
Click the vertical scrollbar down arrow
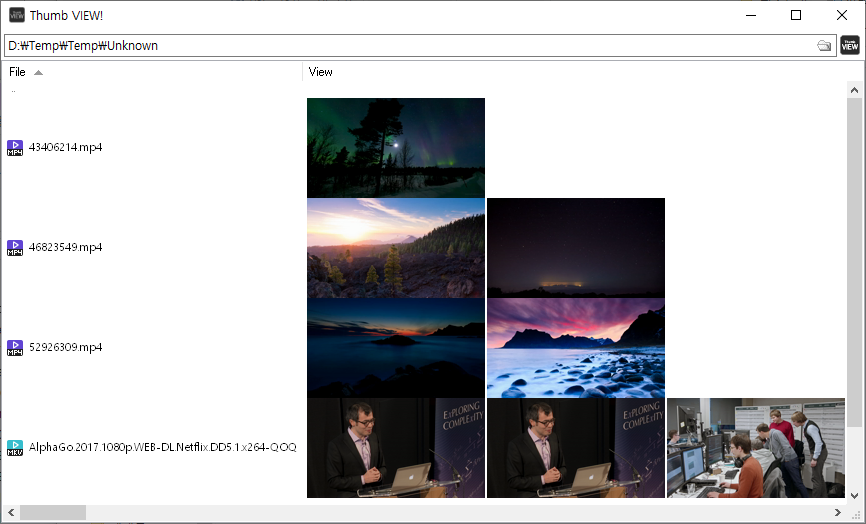pos(855,495)
